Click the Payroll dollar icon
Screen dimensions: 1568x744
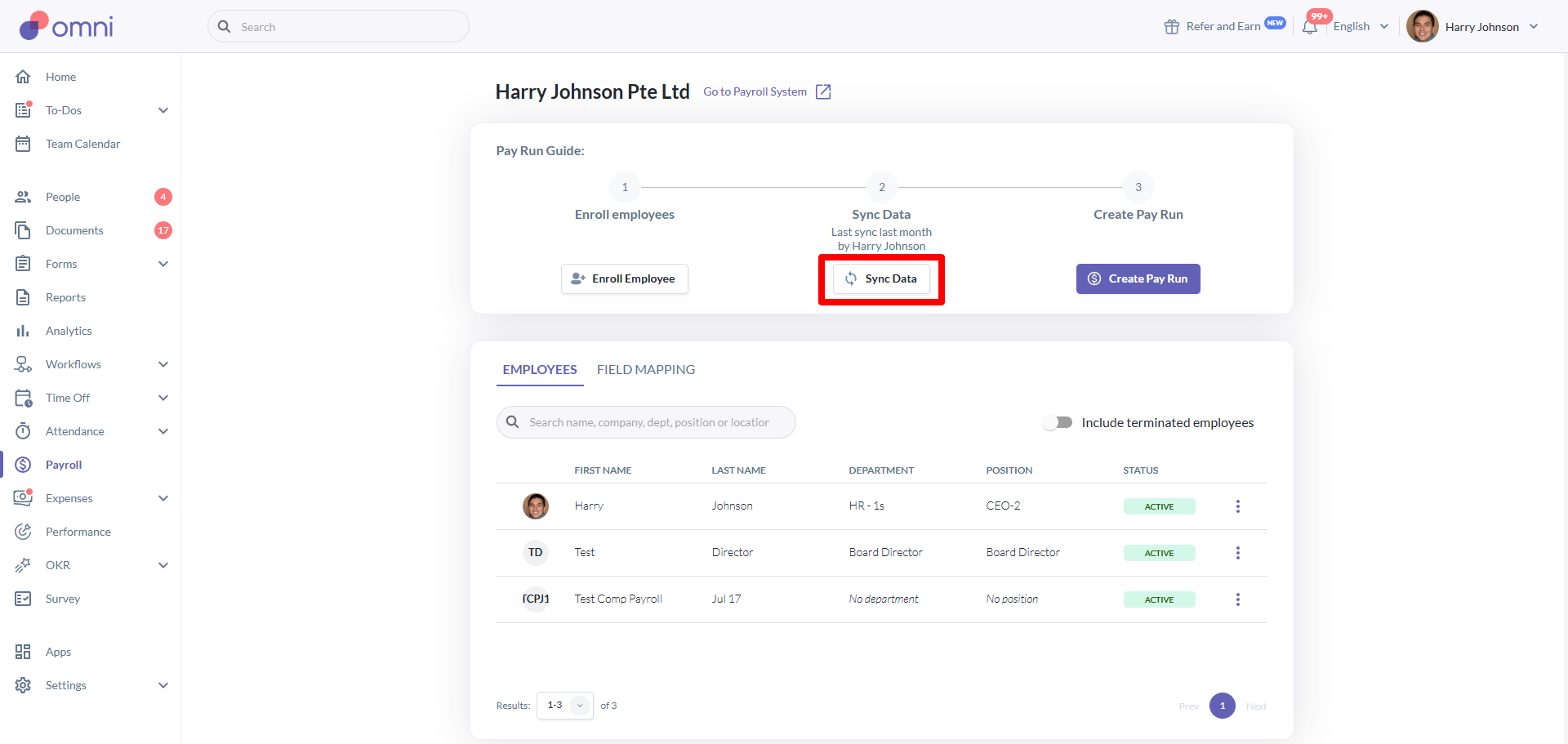click(x=23, y=465)
